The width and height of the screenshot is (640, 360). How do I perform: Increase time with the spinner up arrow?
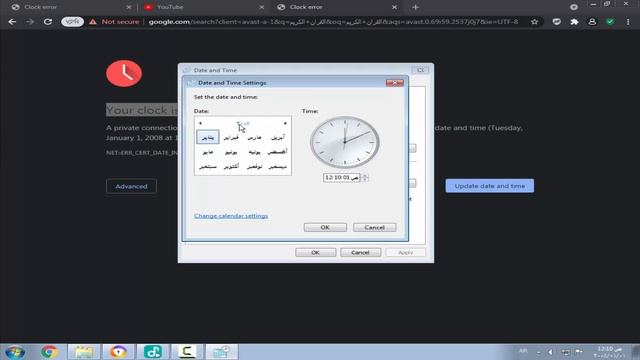pos(365,176)
